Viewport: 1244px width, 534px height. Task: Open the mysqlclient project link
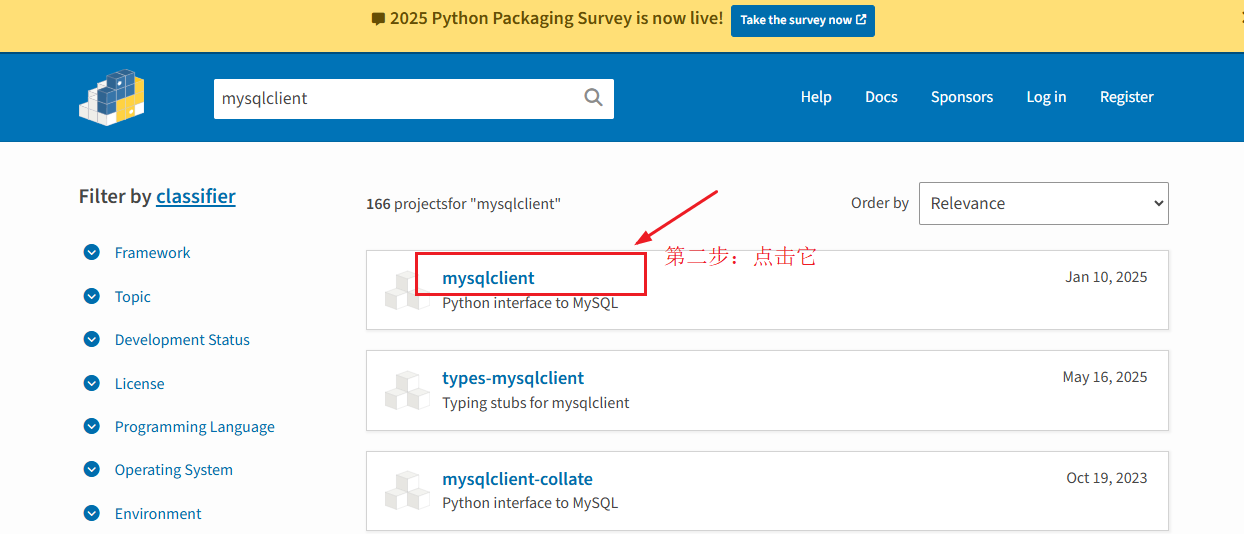click(488, 278)
